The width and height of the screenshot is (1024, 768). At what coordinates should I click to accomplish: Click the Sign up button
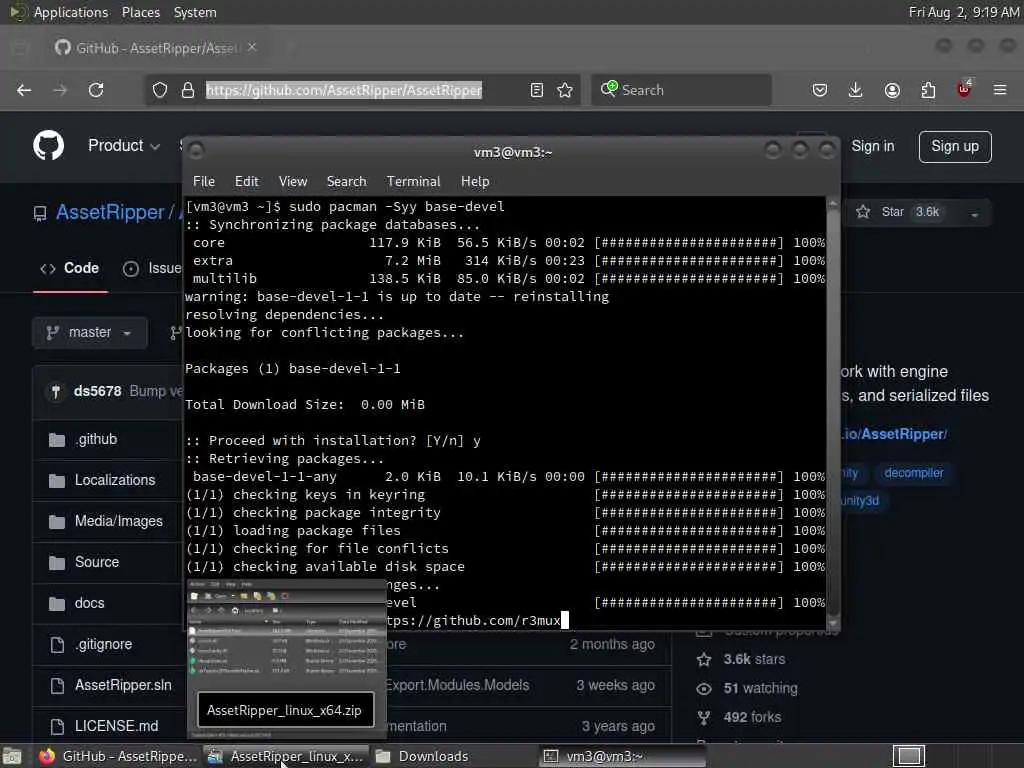click(955, 146)
